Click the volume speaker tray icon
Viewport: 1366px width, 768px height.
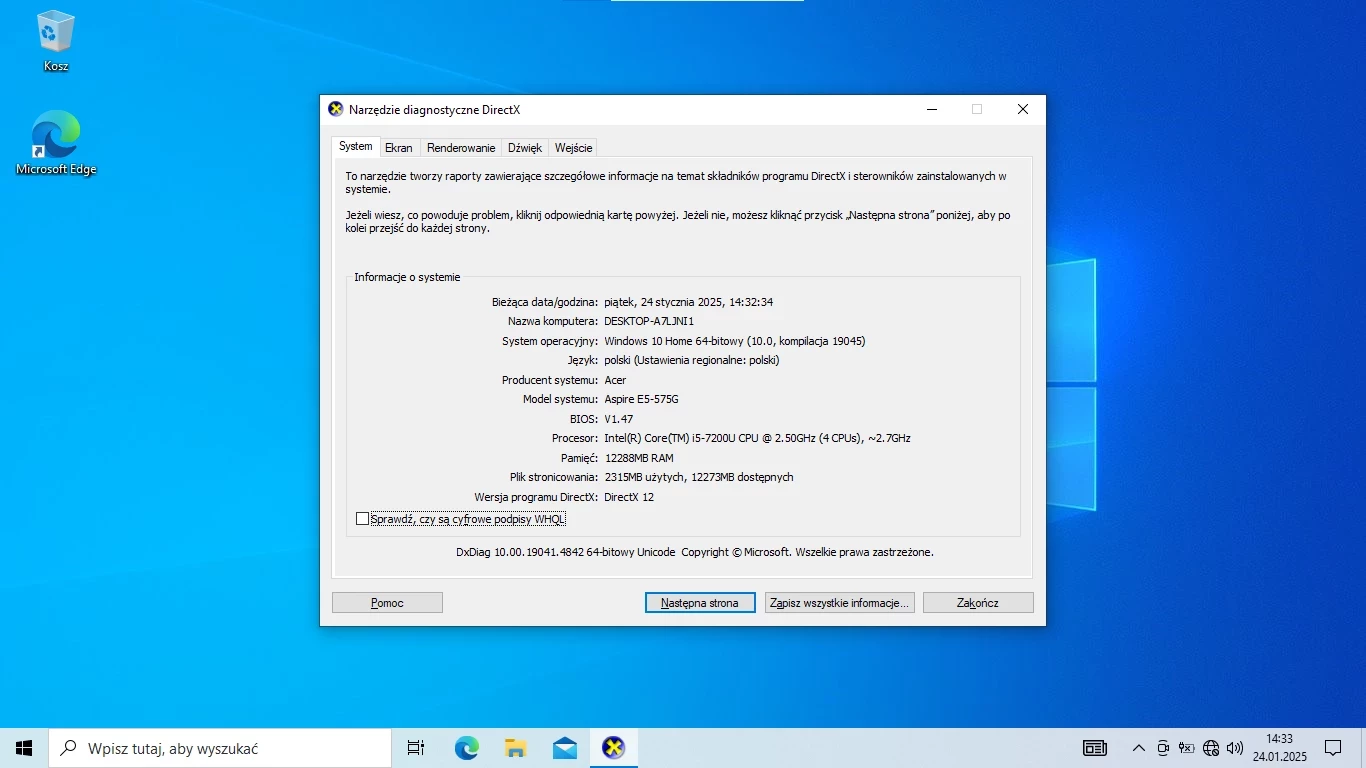1235,748
